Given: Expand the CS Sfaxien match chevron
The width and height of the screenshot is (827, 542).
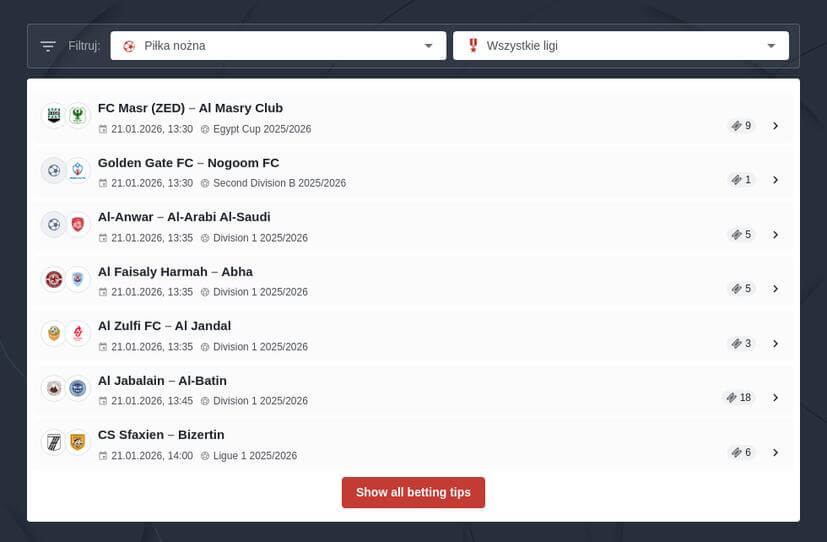Looking at the screenshot, I should coord(775,452).
